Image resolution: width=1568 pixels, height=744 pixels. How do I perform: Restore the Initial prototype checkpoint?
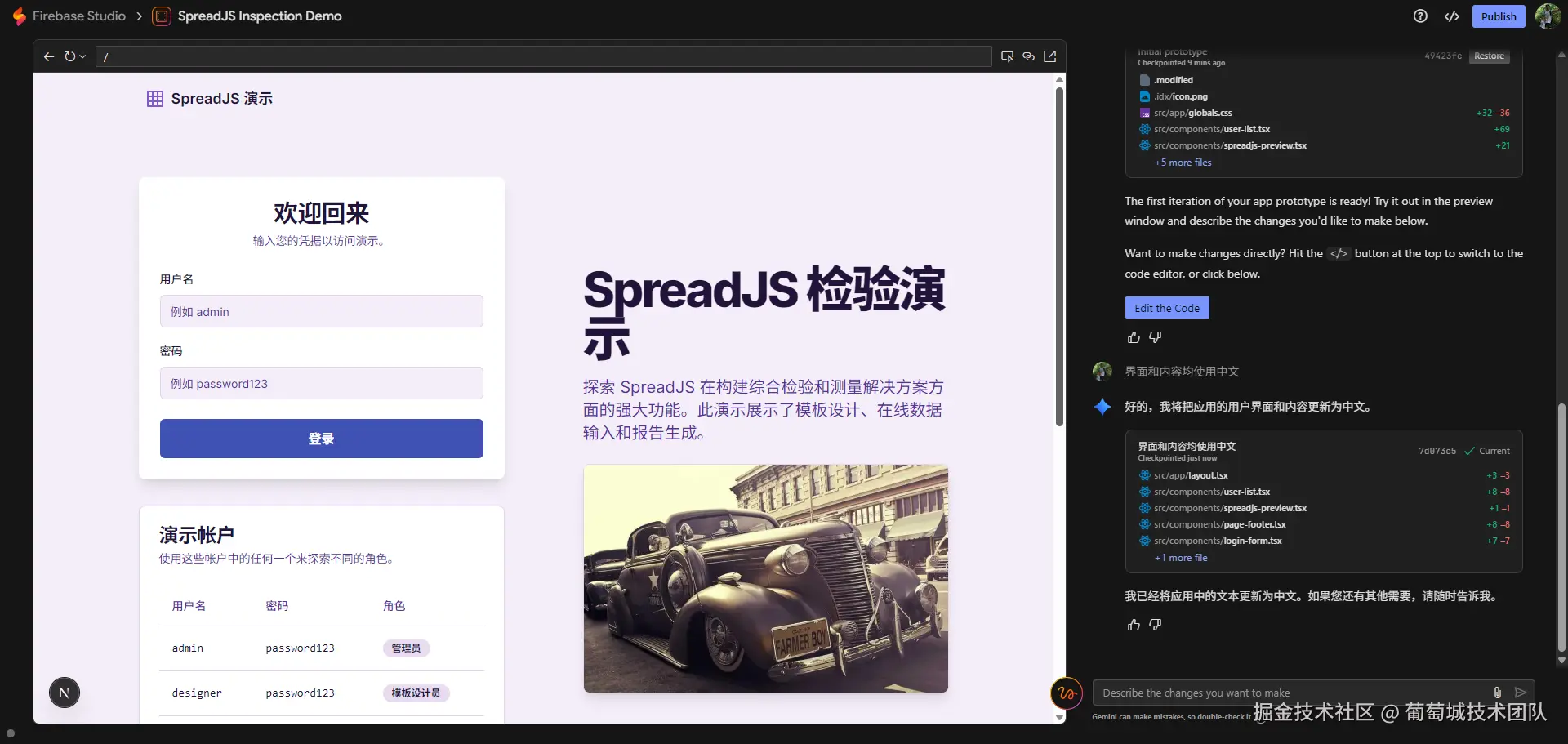click(x=1490, y=56)
